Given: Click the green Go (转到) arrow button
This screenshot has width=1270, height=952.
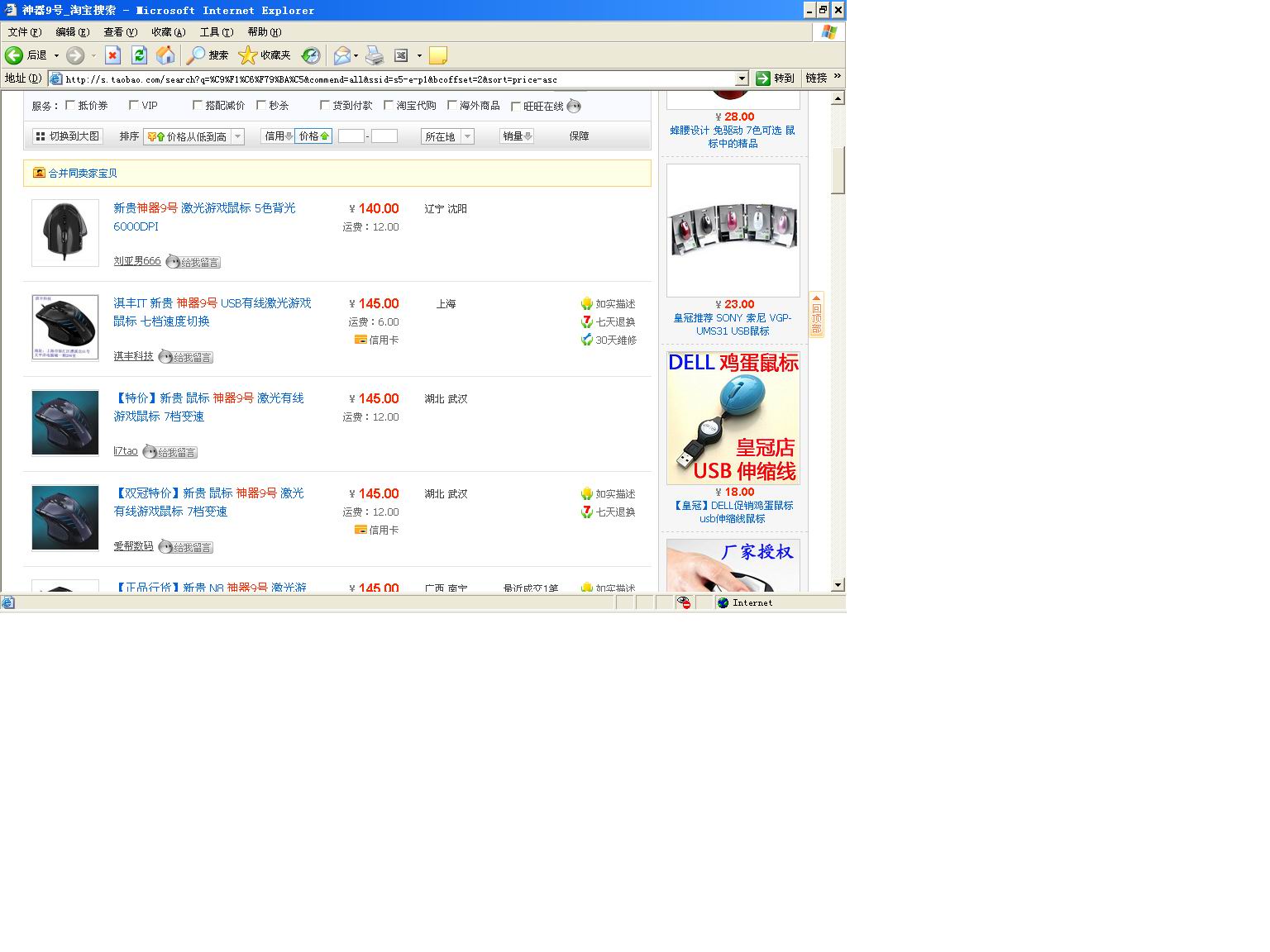Looking at the screenshot, I should click(x=763, y=78).
